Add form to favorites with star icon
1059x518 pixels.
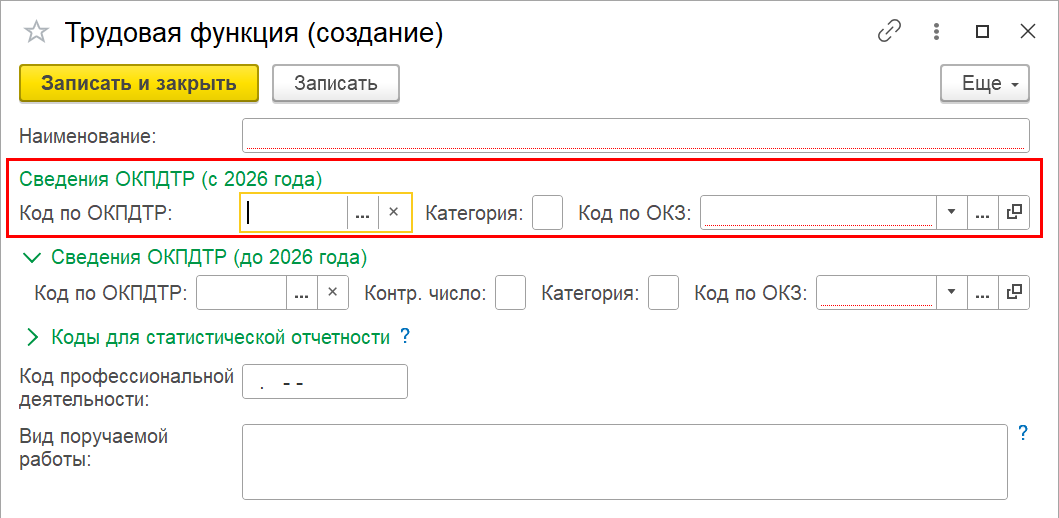[36, 33]
